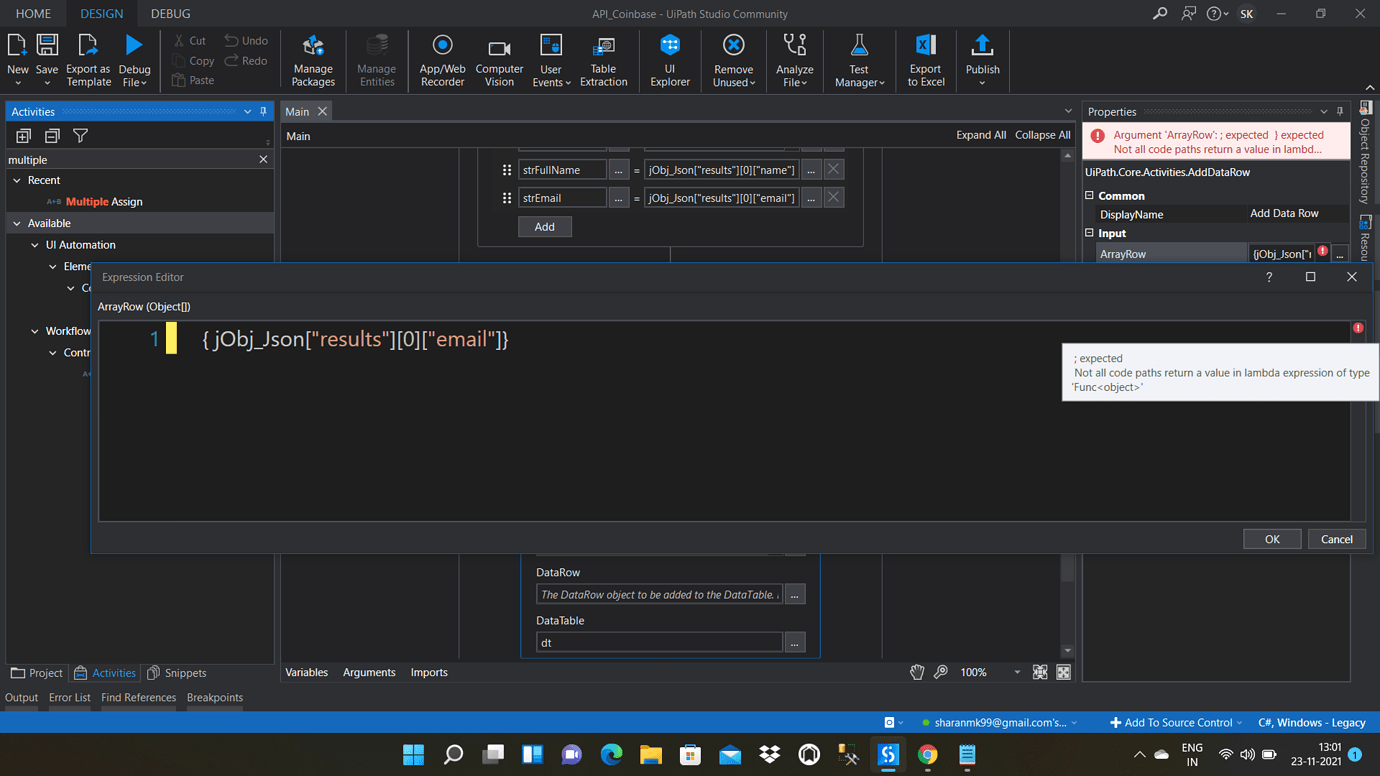
Task: Remove the strFullName assignment row
Action: 833,169
